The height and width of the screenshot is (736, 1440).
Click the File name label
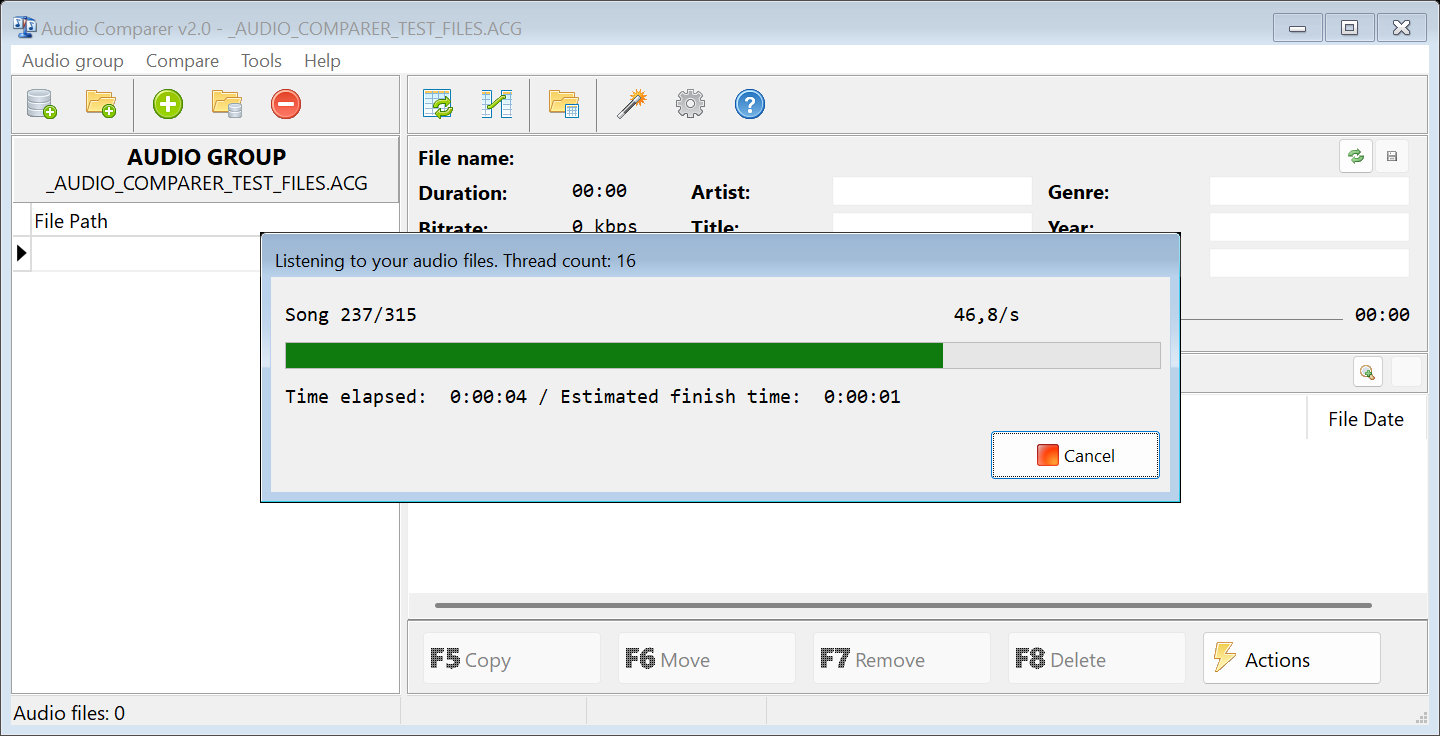click(466, 158)
